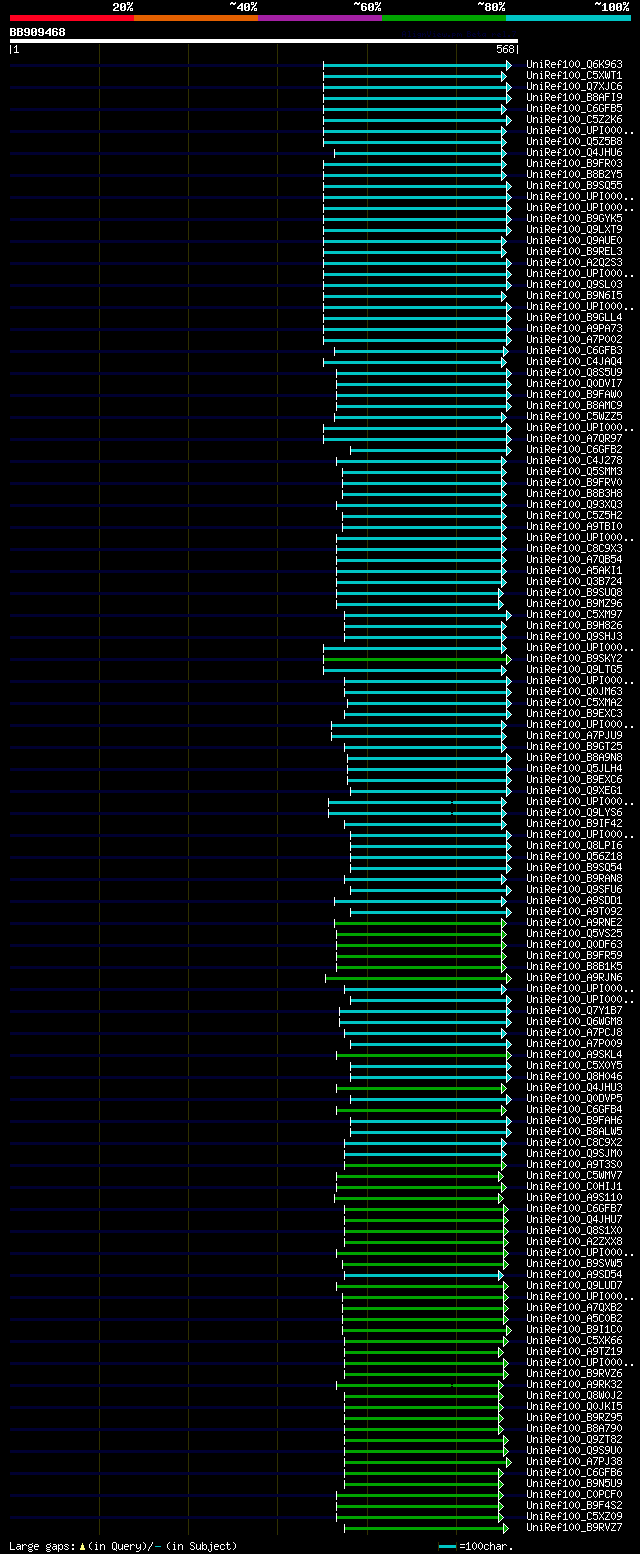This screenshot has width=640, height=1554.
Task: Select the UniRef100_Q9AUE0 label
Action: [574, 241]
